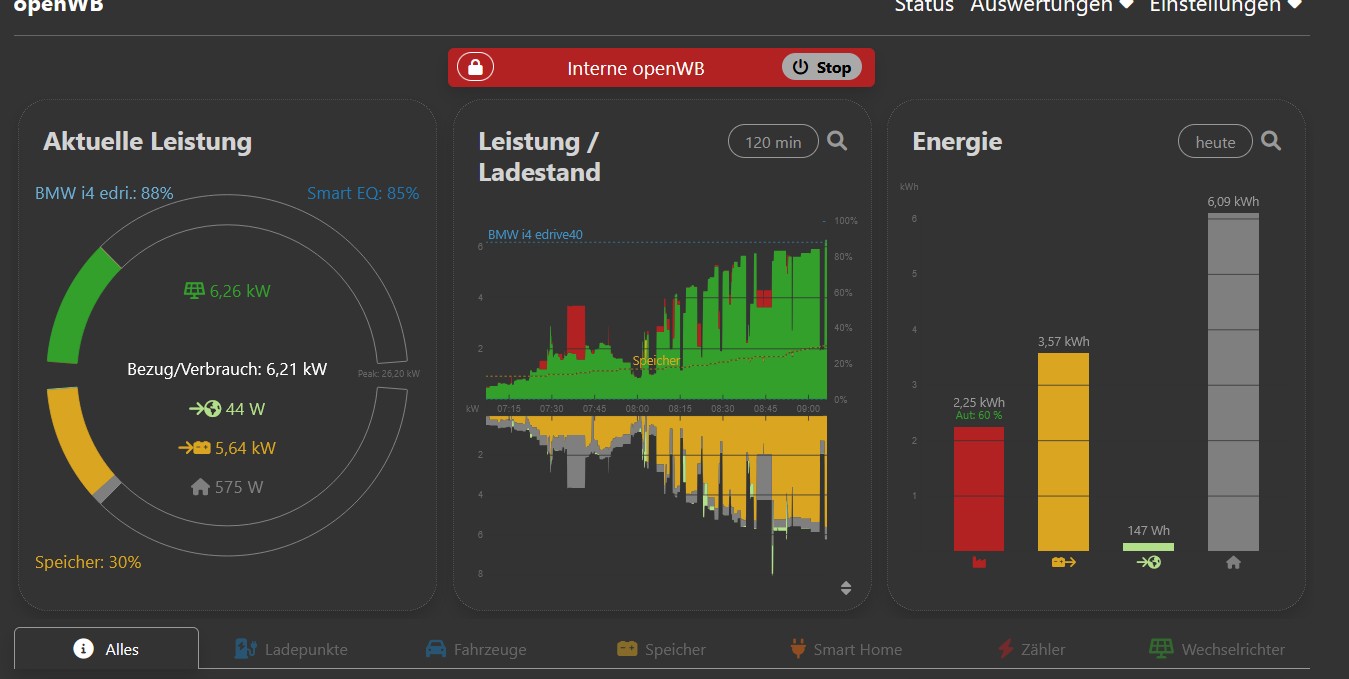Click the up-down arrows in Leistung chart corner

846,588
